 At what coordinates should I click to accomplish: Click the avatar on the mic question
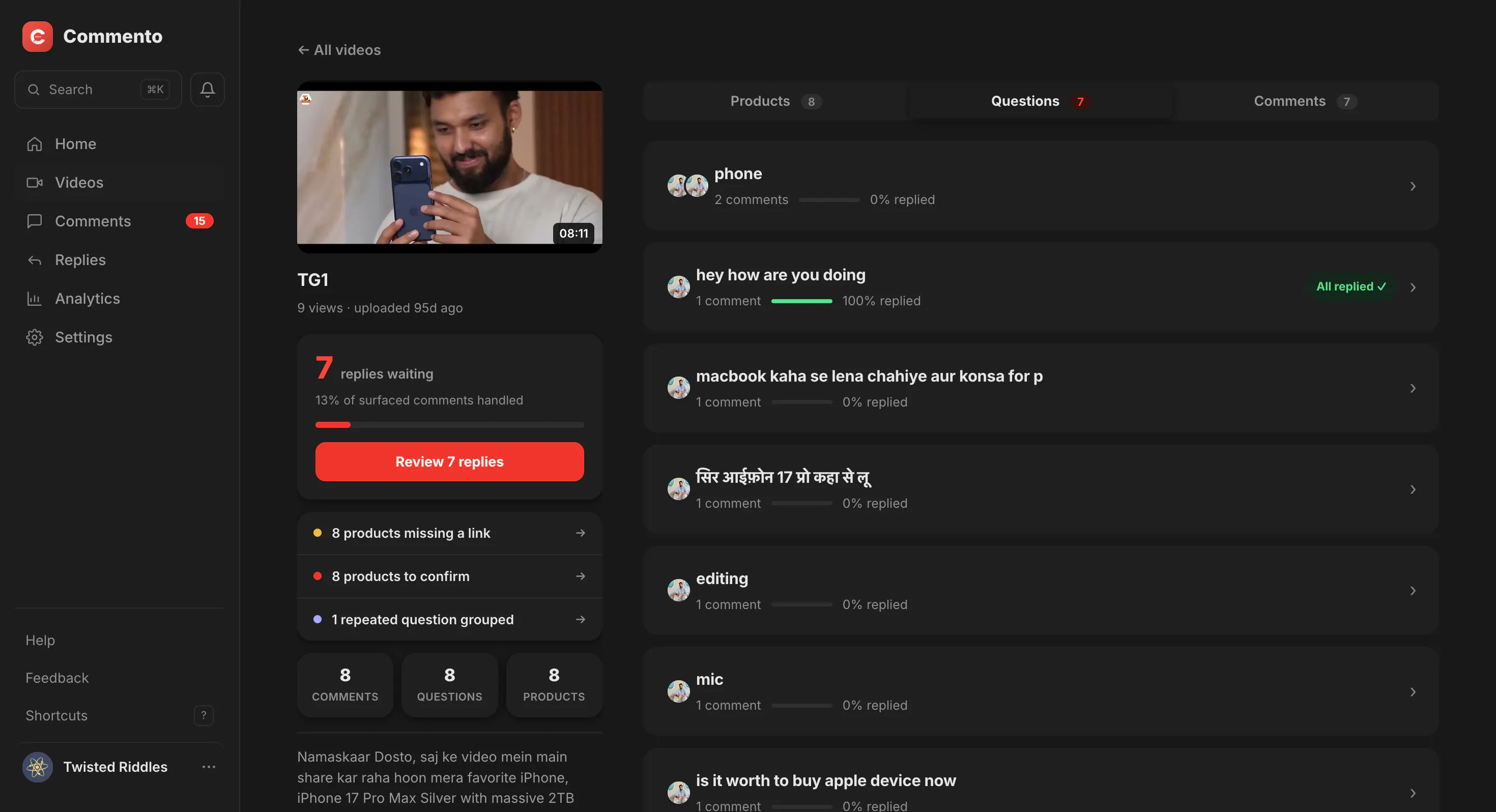click(678, 692)
